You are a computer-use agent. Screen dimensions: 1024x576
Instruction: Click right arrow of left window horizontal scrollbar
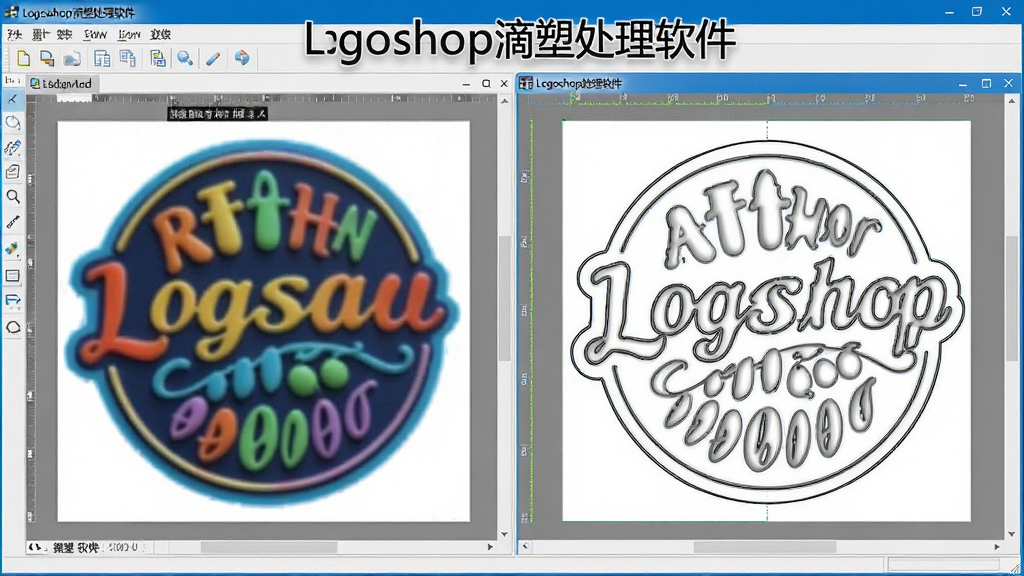pos(490,547)
